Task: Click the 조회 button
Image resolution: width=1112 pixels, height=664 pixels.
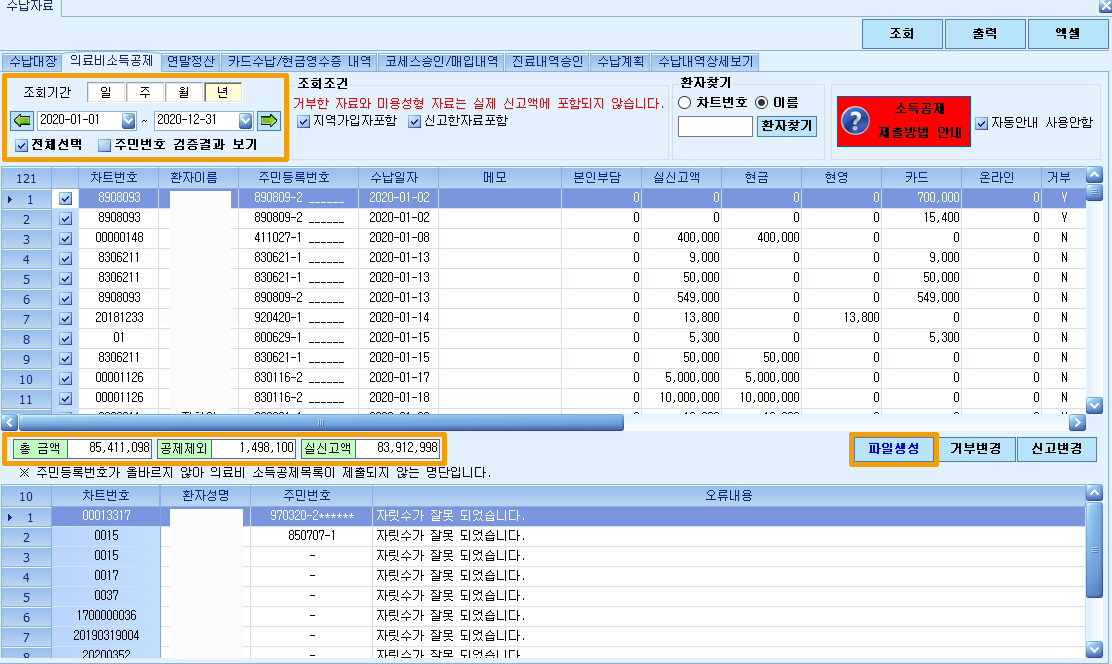Action: click(902, 33)
